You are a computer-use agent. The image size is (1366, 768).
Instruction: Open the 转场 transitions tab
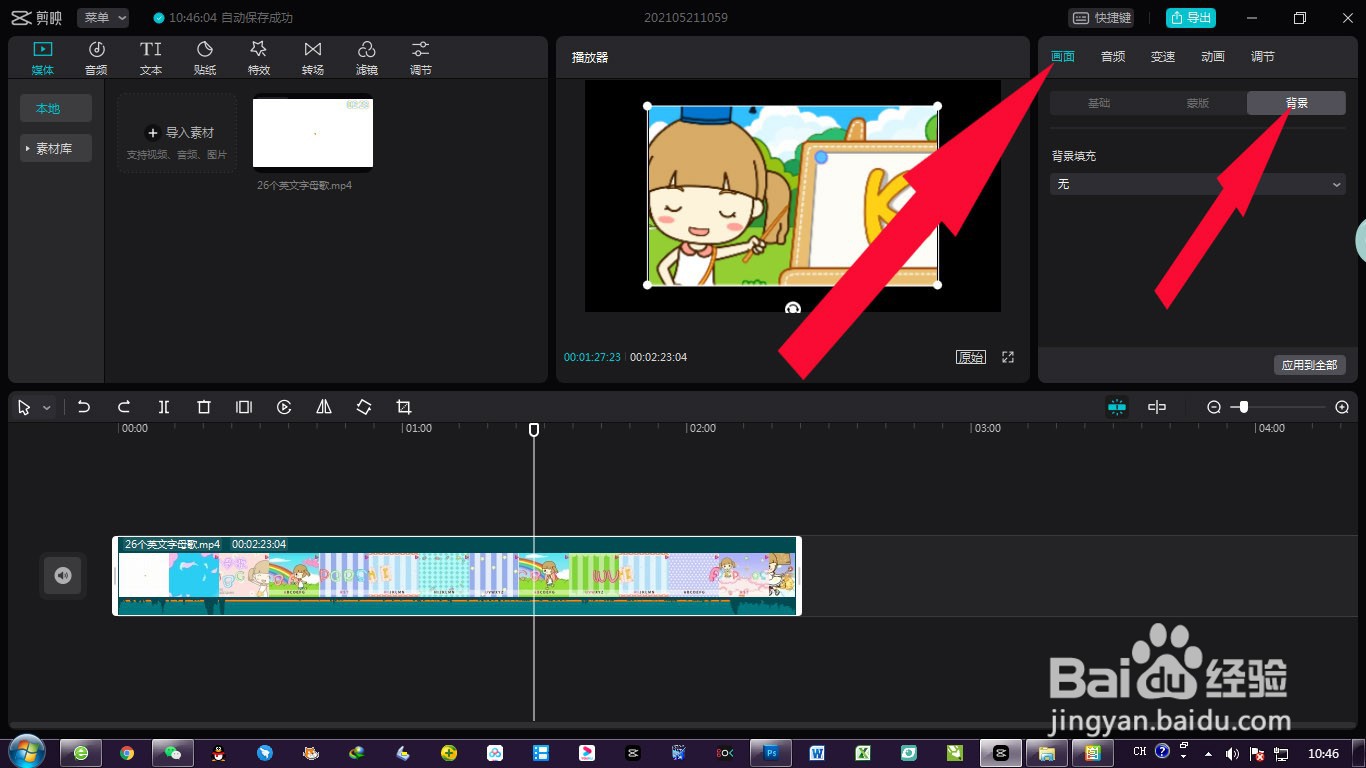click(313, 58)
